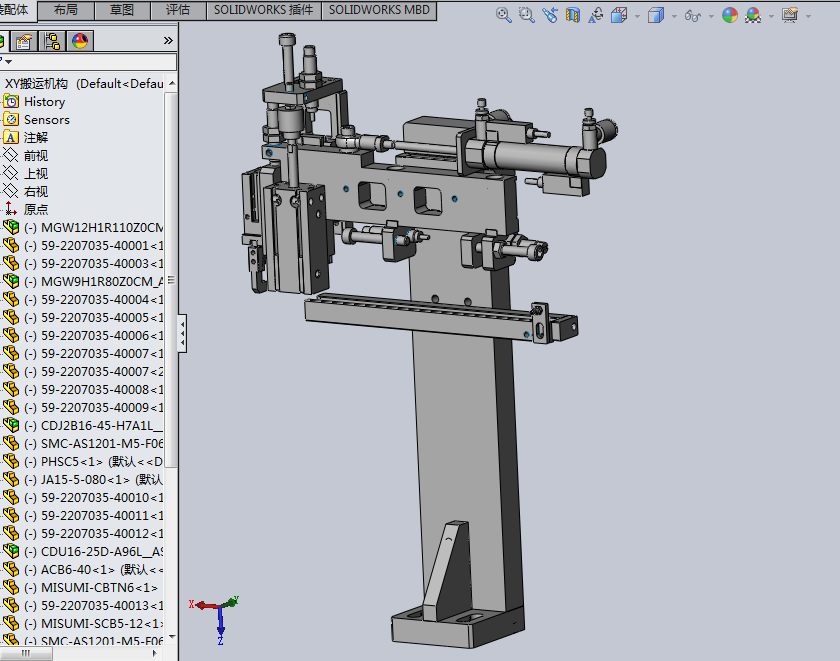
Task: Activate the Section View tool
Action: coord(573,16)
